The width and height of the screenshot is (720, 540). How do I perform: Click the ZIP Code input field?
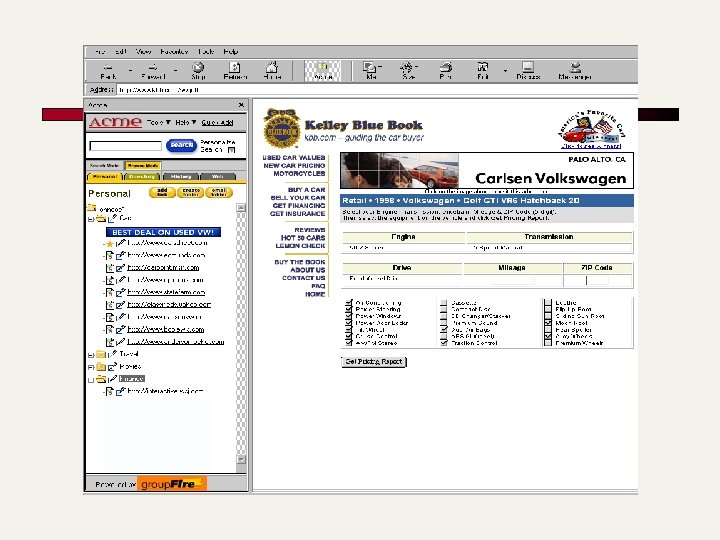597,280
